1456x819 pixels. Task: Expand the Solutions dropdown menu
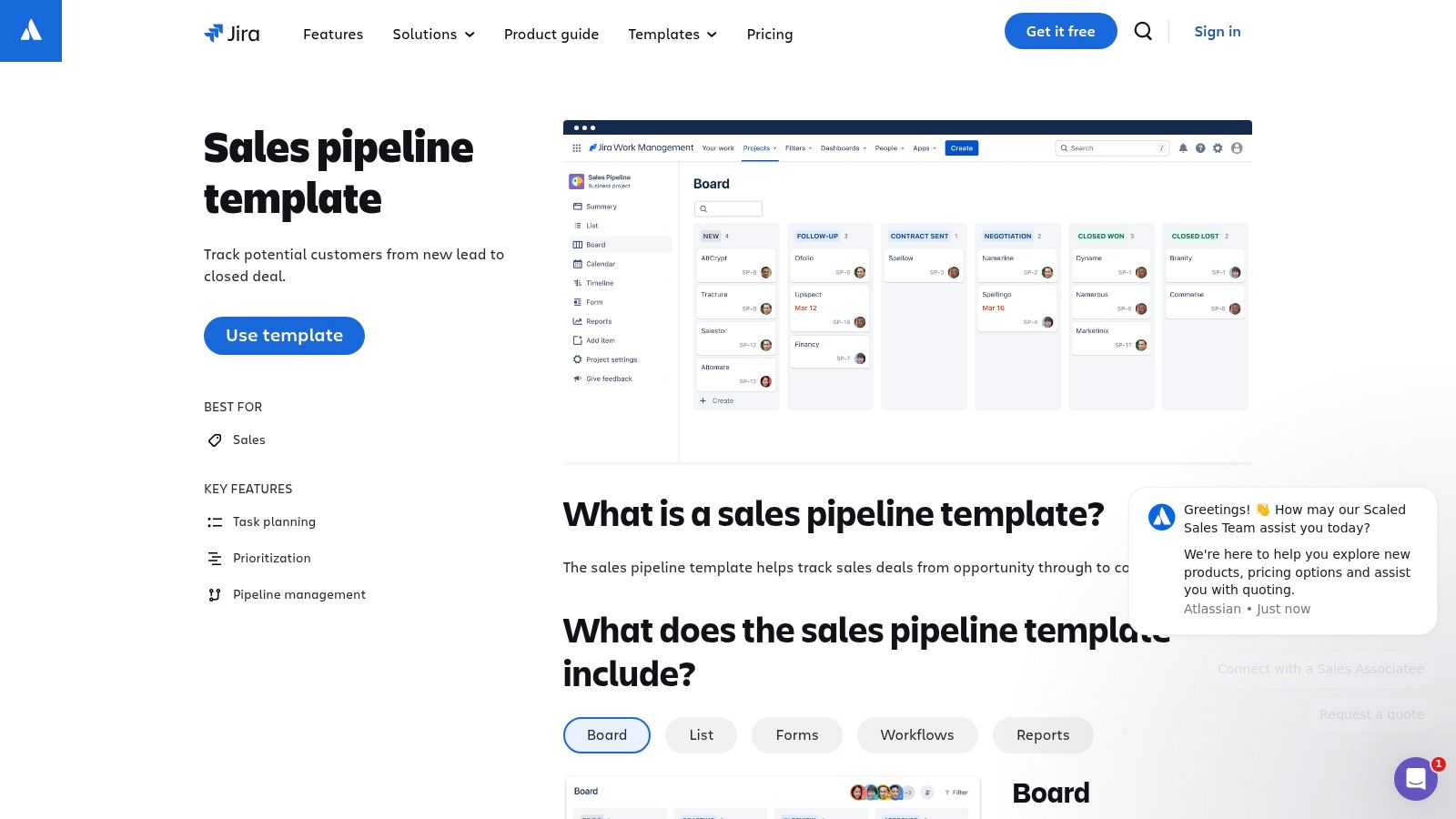(433, 34)
